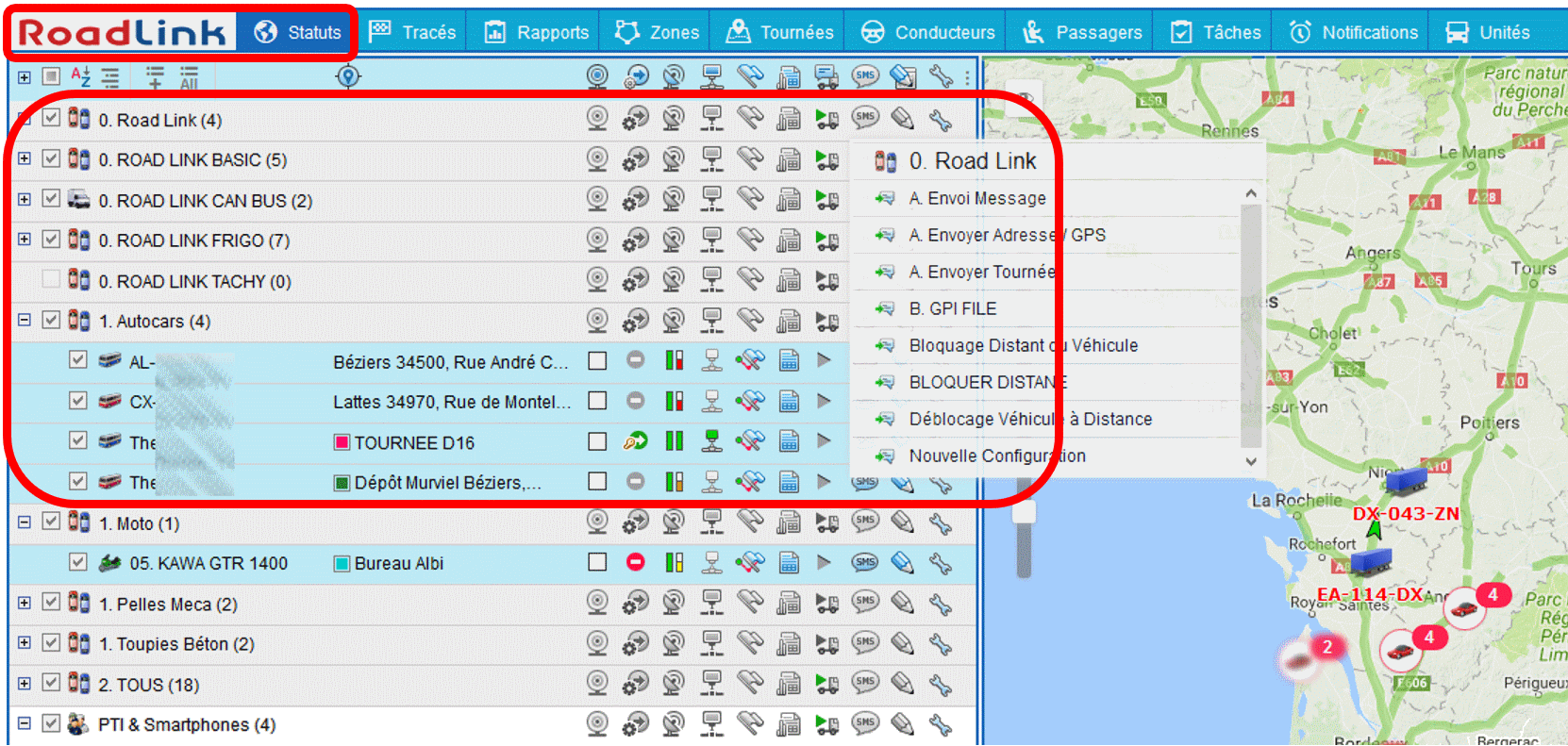Expand the 0. ROAD LINK BASIC group
This screenshot has height=746, width=1568.
pos(25,158)
